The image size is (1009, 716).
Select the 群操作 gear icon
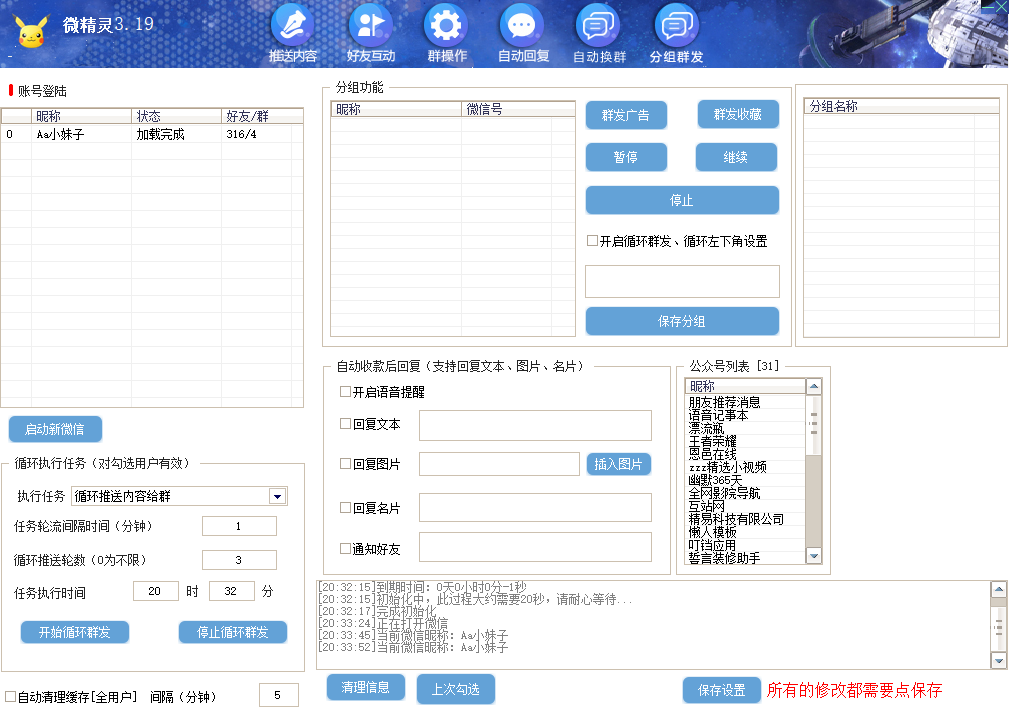[x=445, y=30]
